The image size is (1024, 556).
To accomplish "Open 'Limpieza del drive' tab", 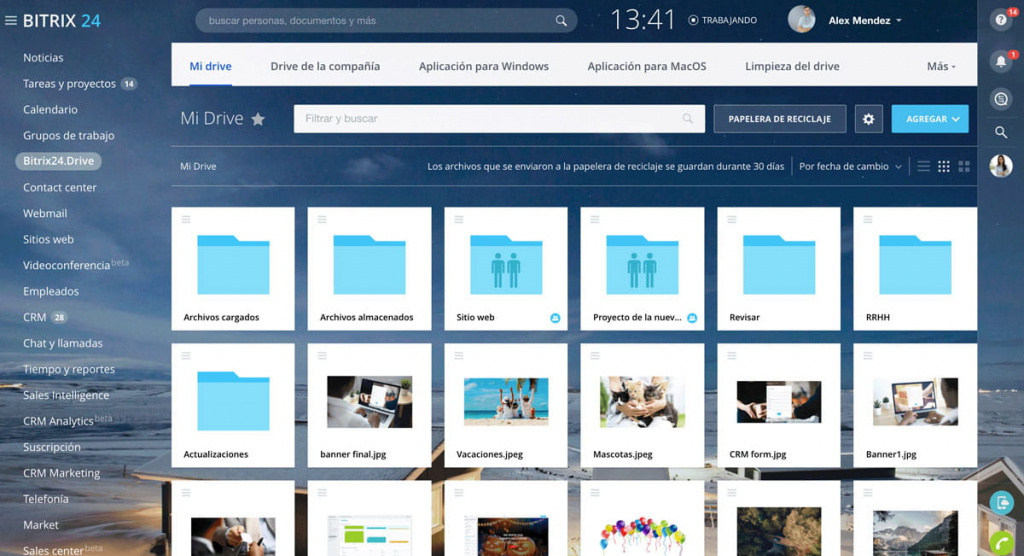I will tap(792, 66).
